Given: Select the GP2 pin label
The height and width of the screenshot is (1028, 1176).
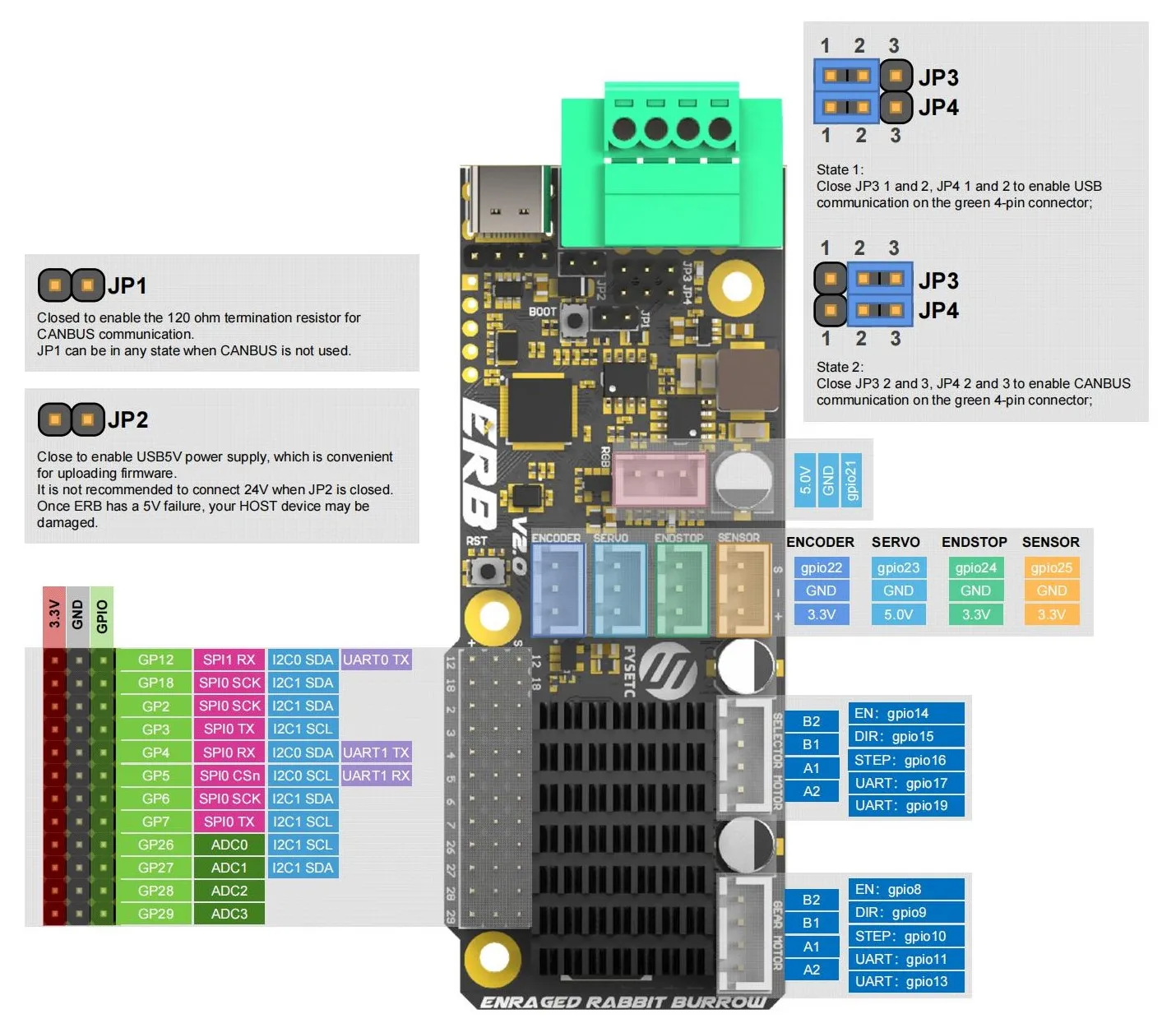Looking at the screenshot, I should (155, 706).
